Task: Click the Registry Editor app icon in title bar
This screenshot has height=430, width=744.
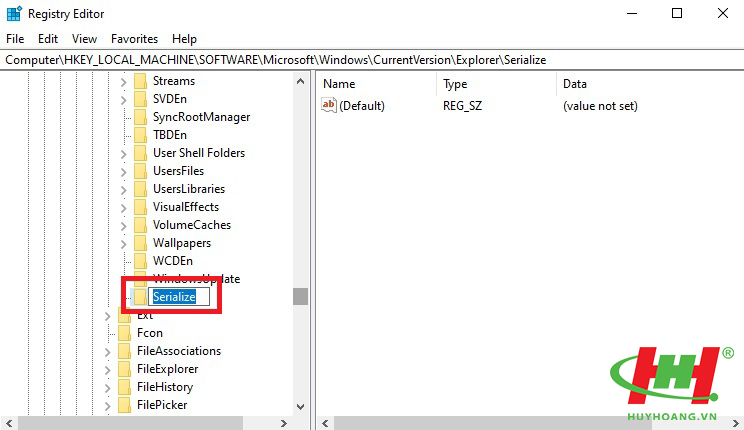Action: (x=14, y=14)
